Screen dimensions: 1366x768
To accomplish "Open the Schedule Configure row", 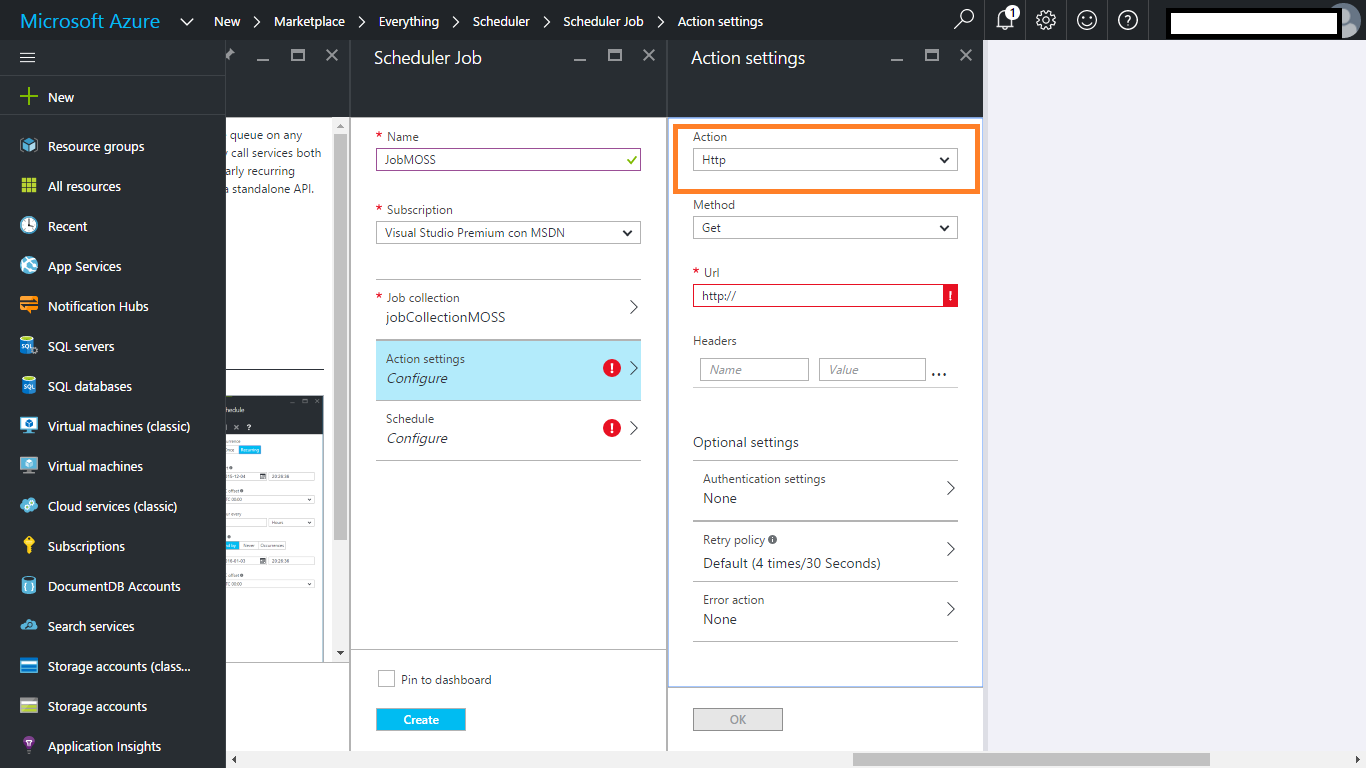I will pyautogui.click(x=508, y=429).
